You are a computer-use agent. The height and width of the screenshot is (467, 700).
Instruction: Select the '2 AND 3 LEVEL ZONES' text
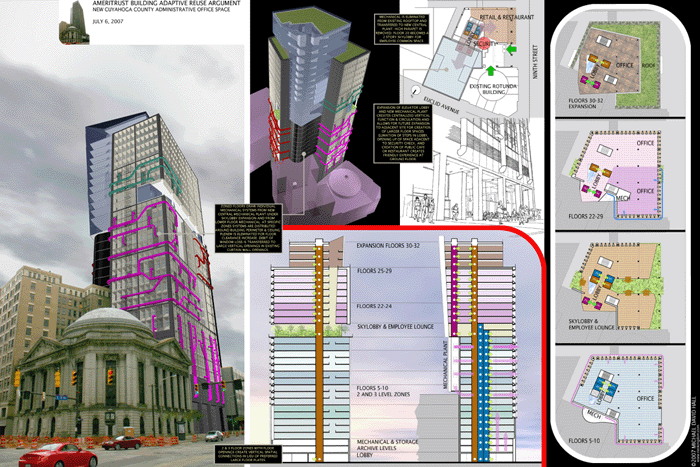tap(383, 395)
